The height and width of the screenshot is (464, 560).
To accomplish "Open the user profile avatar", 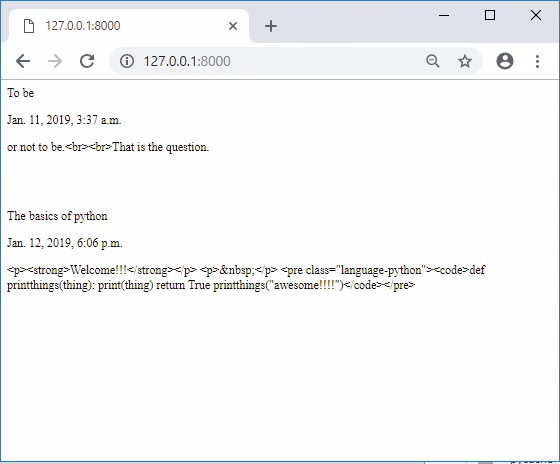I will (x=505, y=61).
